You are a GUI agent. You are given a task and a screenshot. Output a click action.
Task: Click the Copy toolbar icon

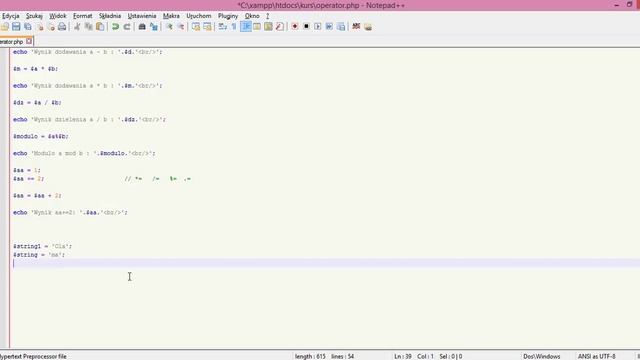[x=88, y=27]
